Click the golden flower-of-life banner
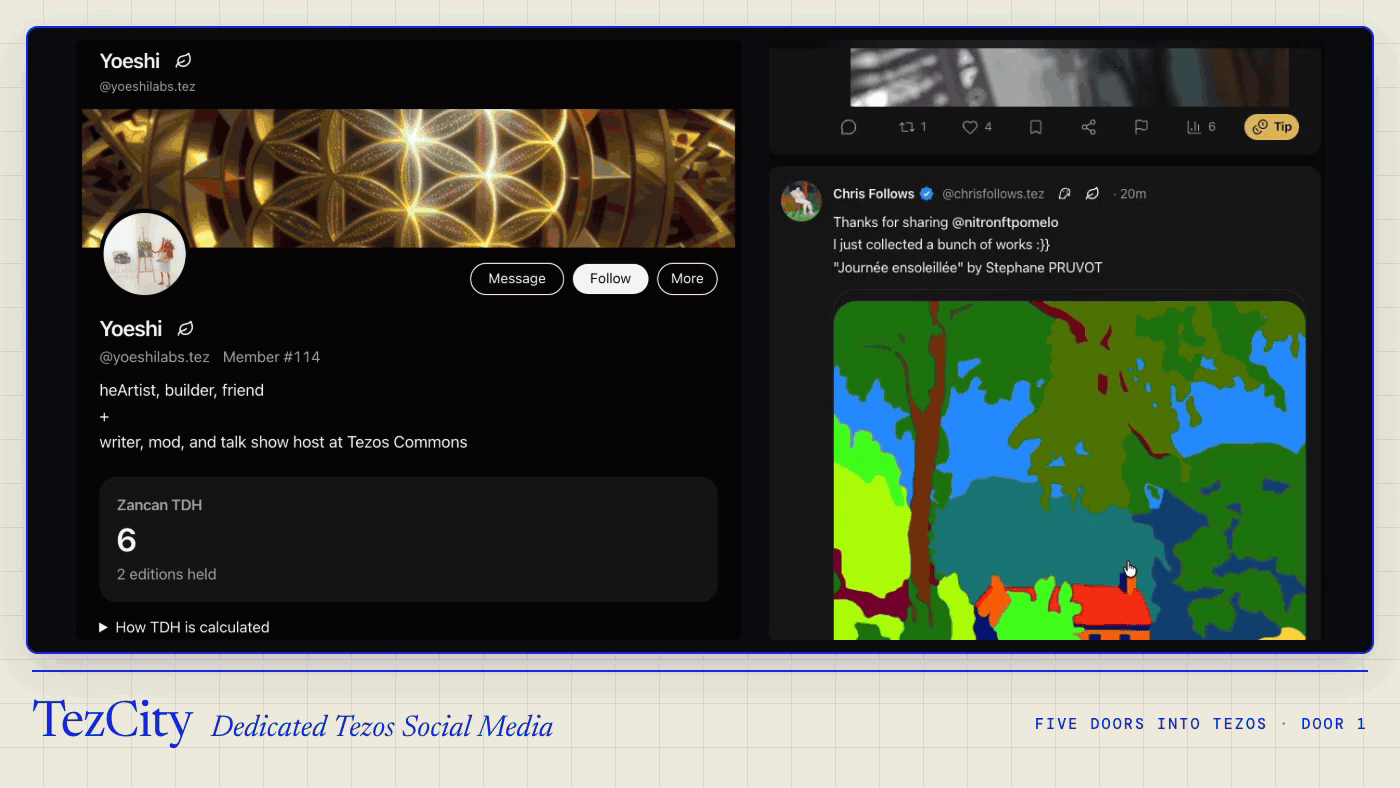Viewport: 1400px width, 788px height. pos(408,178)
